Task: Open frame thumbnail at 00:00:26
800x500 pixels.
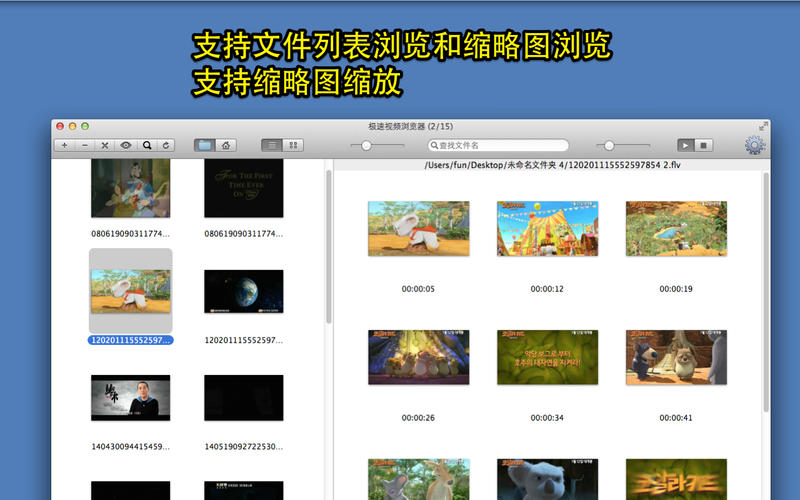Action: tap(419, 357)
